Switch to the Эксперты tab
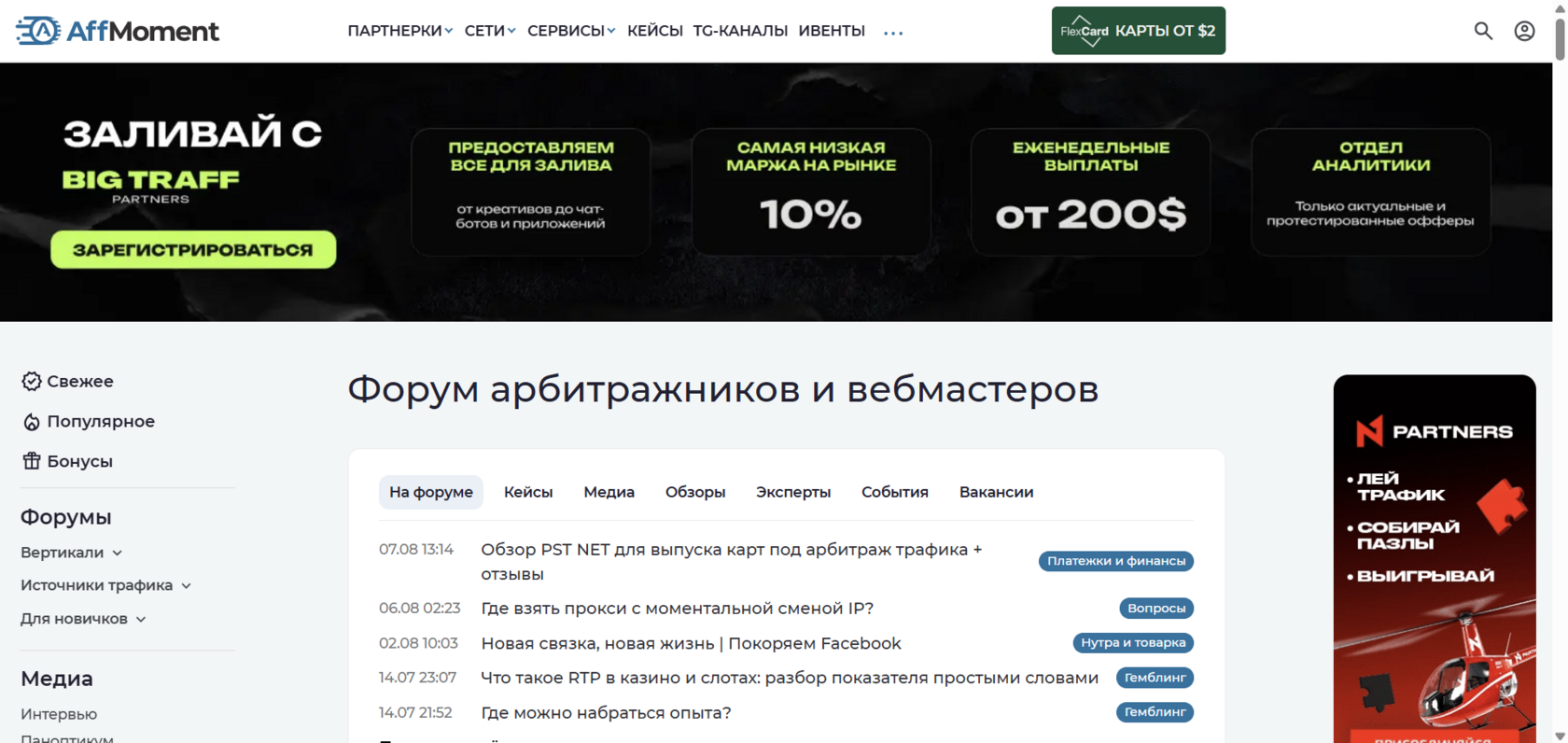The height and width of the screenshot is (743, 1568). 793,492
